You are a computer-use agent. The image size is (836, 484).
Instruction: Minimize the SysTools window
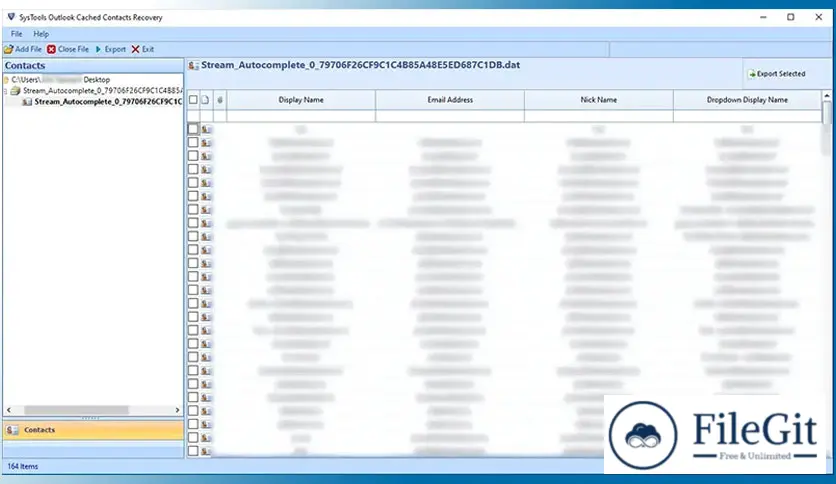coord(763,17)
